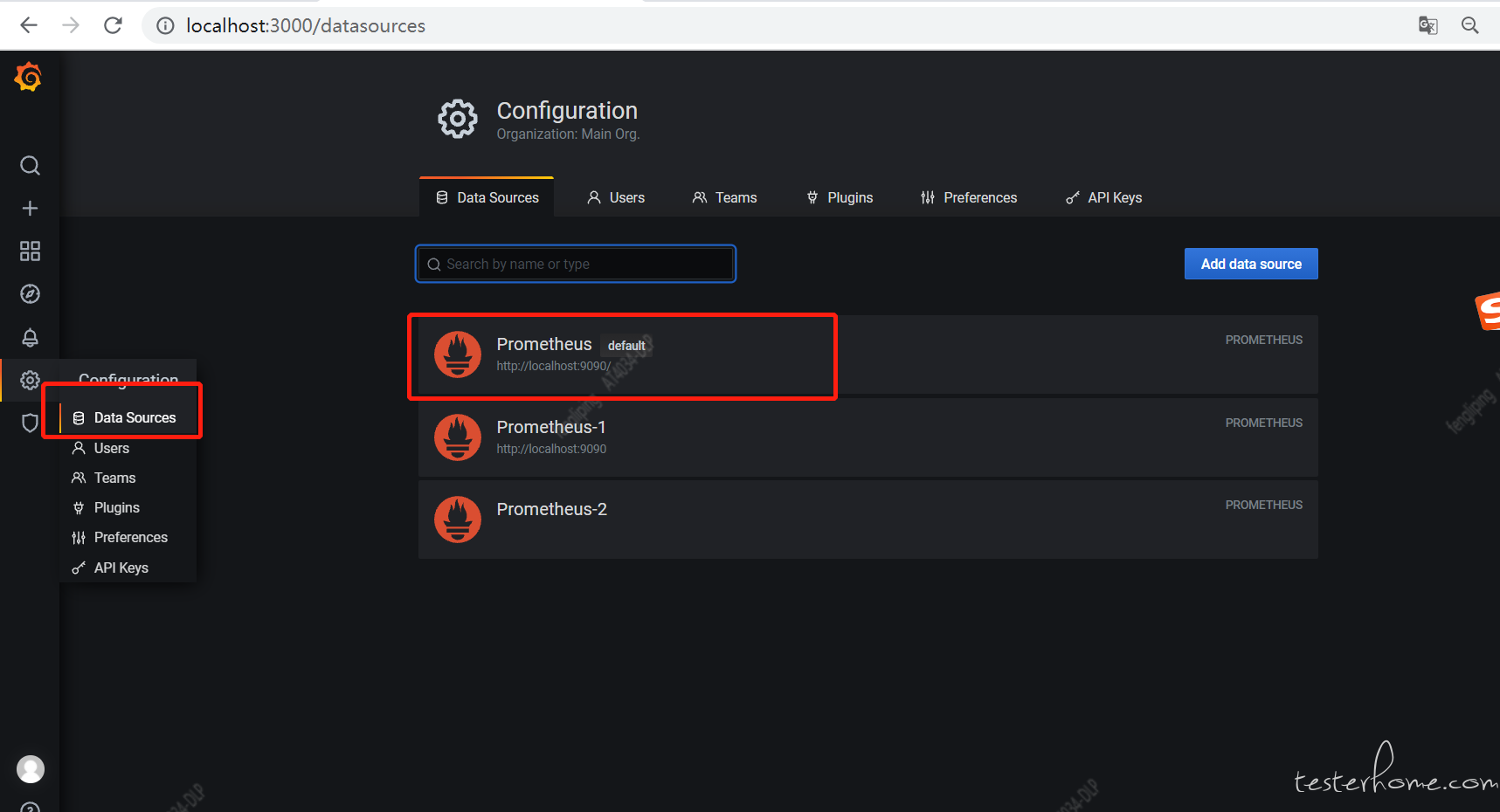Open the browser zoom magnifier icon
The image size is (1500, 812).
[1470, 25]
